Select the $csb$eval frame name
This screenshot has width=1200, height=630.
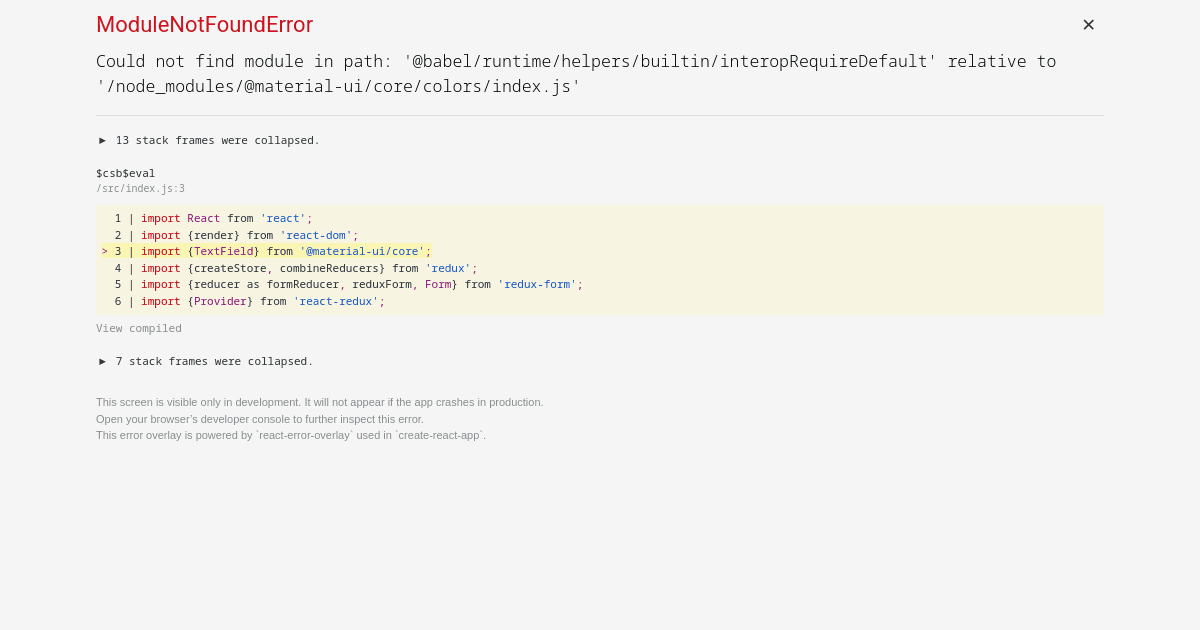(126, 173)
